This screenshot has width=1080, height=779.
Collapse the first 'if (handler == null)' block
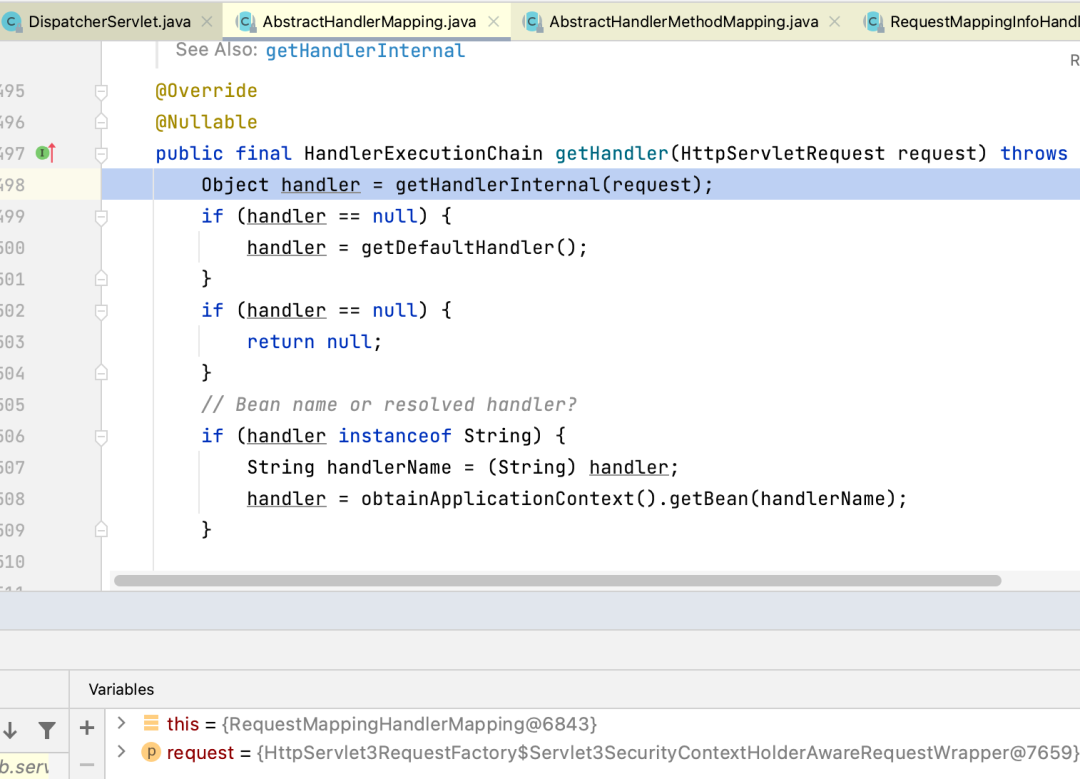(x=101, y=217)
